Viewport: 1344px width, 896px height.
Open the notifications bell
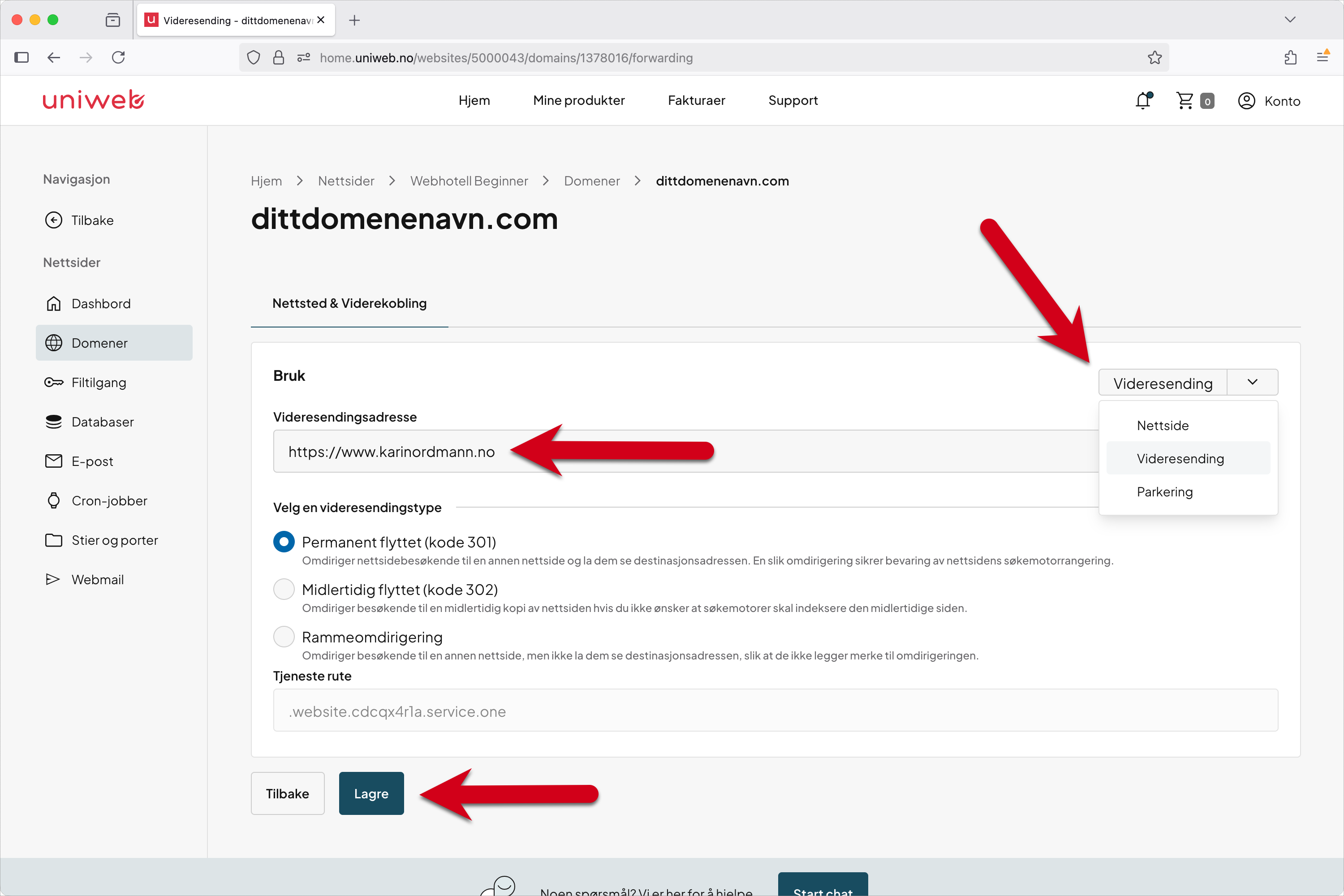pyautogui.click(x=1143, y=100)
